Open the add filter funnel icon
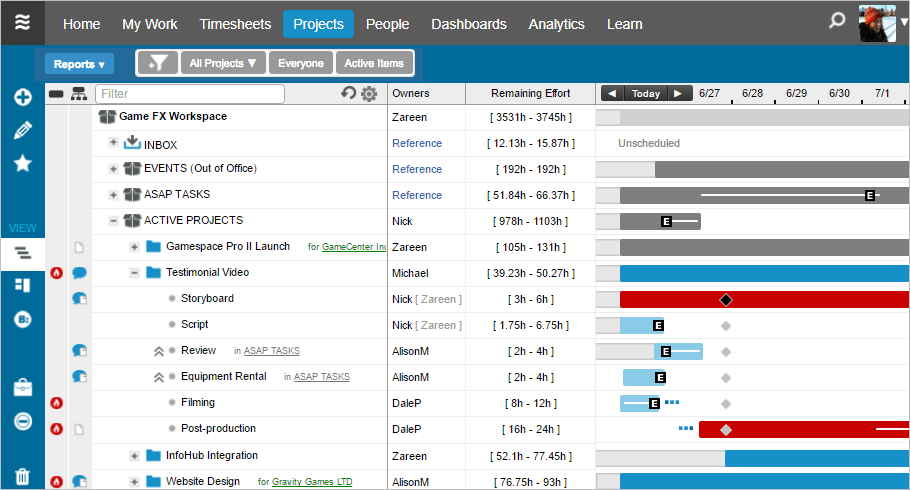910x490 pixels. click(x=156, y=63)
